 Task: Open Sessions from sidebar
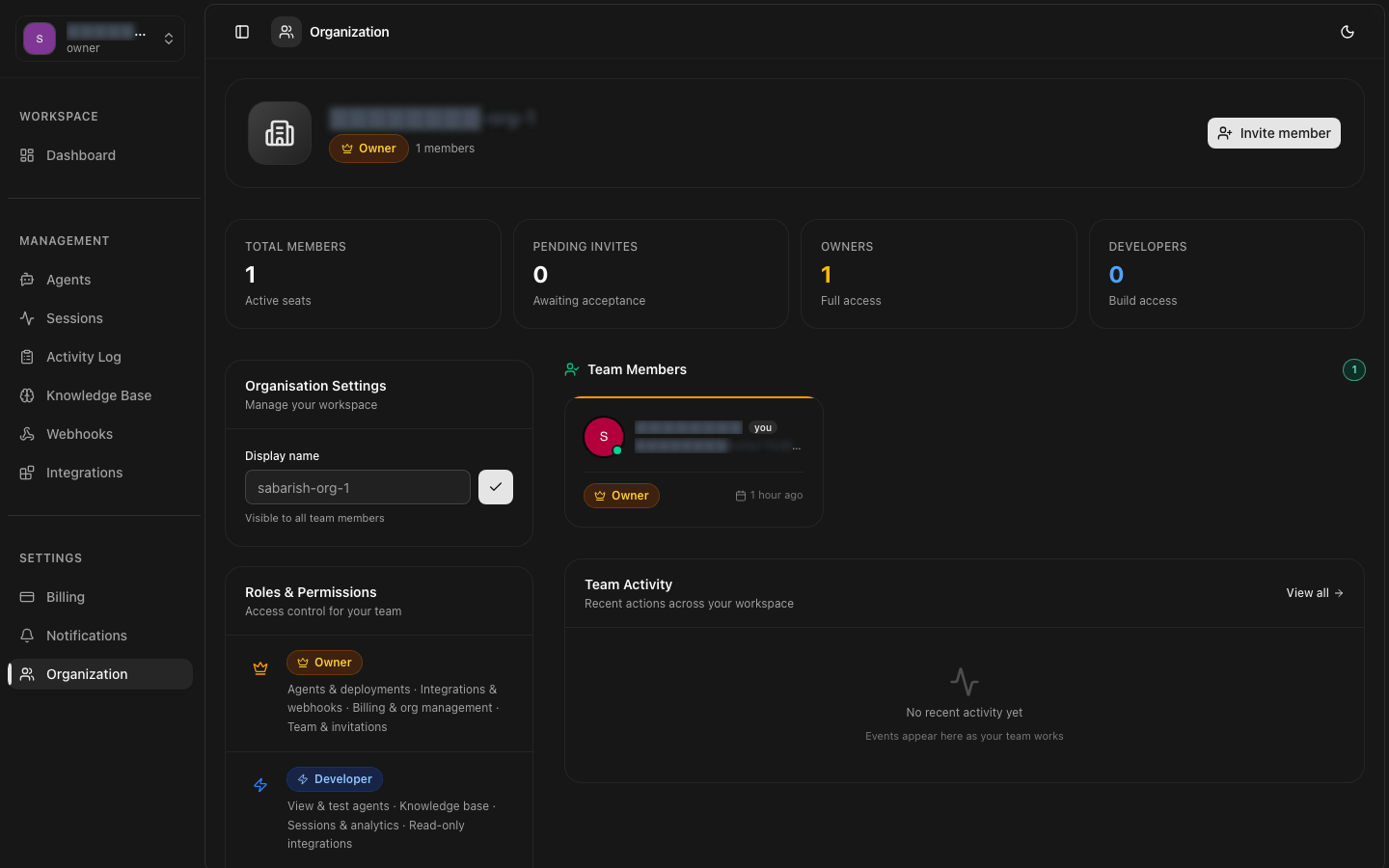pyautogui.click(x=100, y=318)
